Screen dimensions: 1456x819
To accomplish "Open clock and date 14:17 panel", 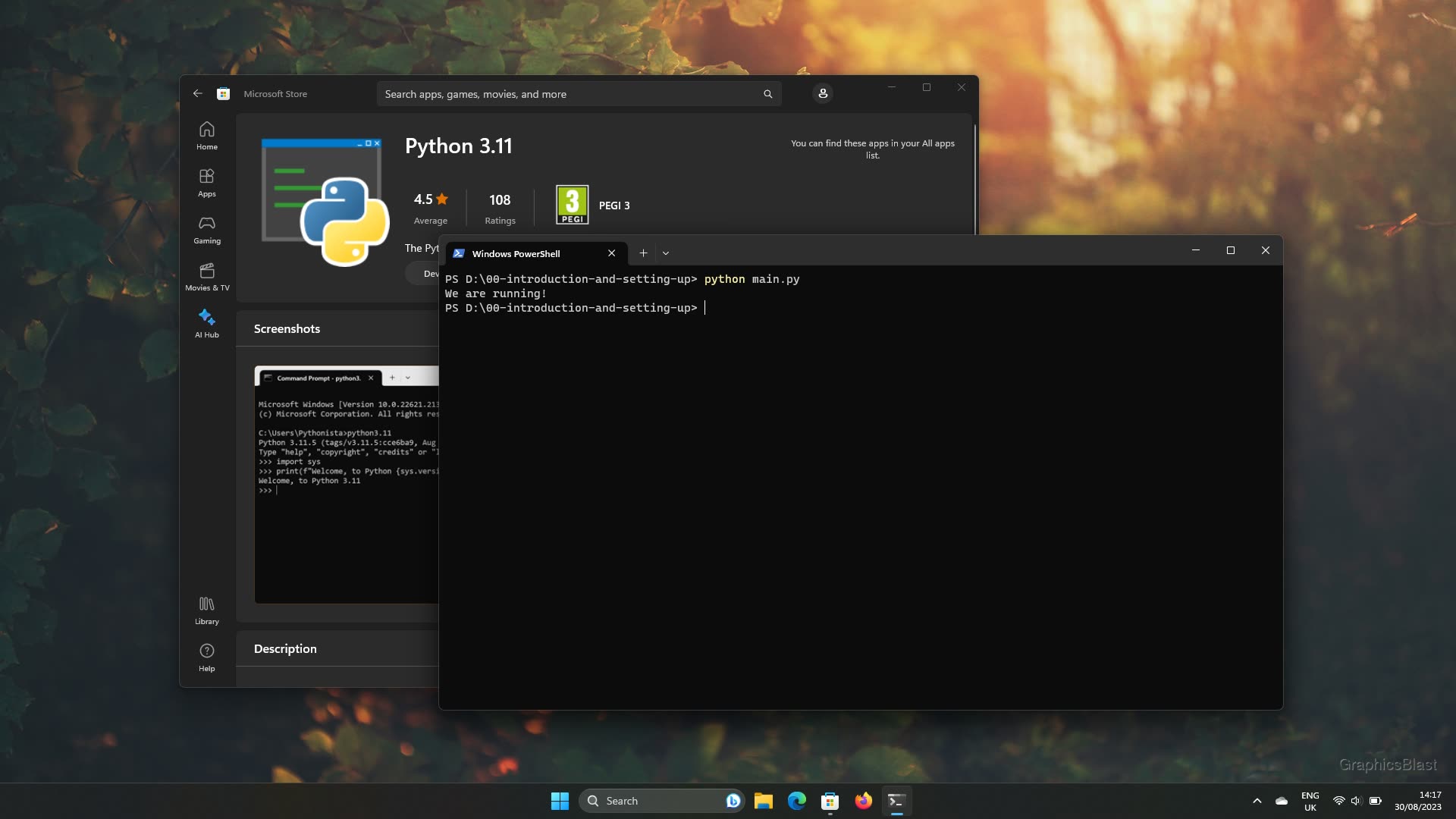I will [x=1417, y=801].
